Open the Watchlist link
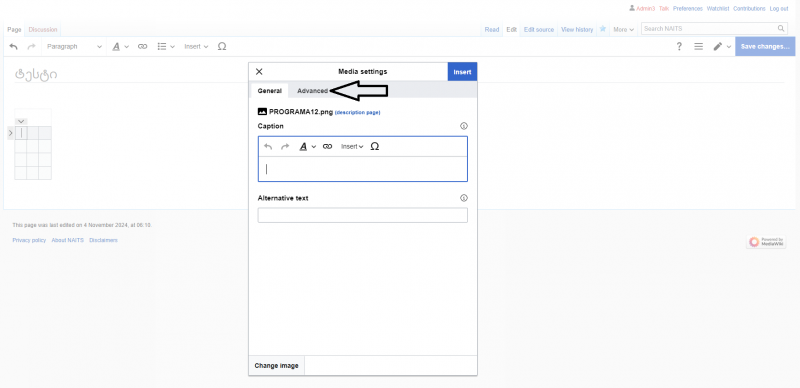This screenshot has height=388, width=800. point(718,9)
